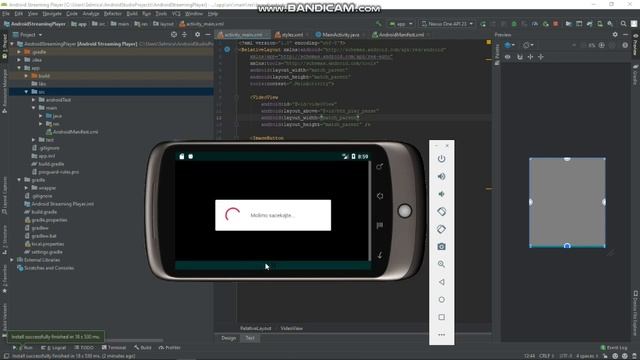The image size is (640, 360).
Task: Expand External Libraries in the project tree
Action: (11, 260)
